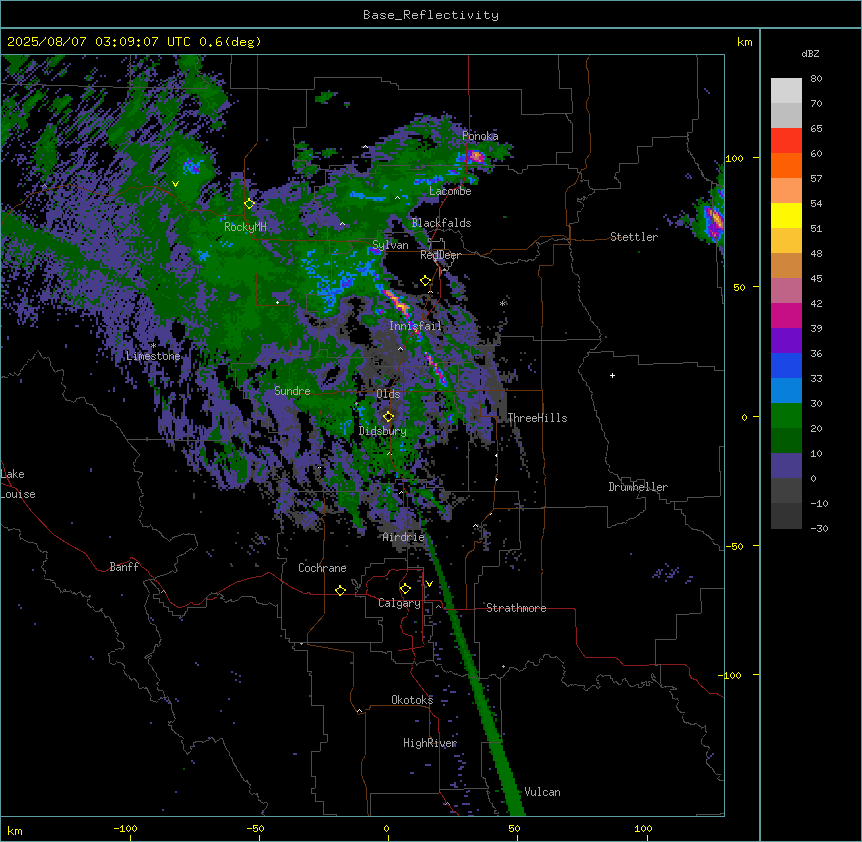The image size is (862, 842).
Task: Click the 50 tick label on the bottom axis
Action: coord(515,828)
